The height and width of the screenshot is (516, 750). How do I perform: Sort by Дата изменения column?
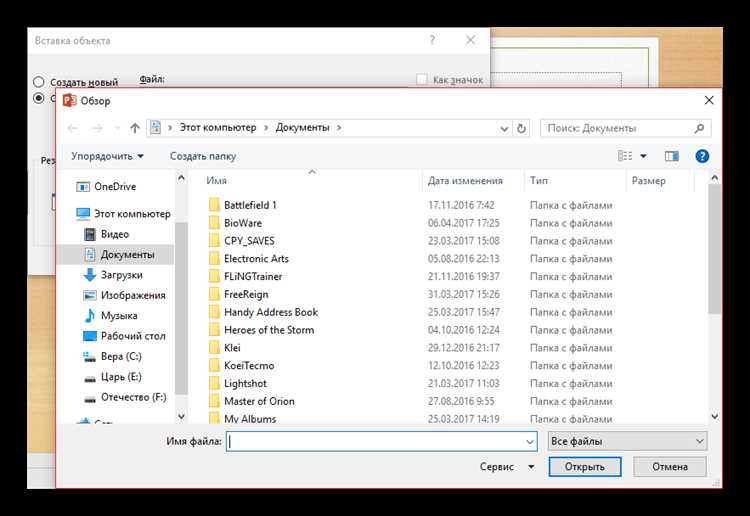point(465,180)
